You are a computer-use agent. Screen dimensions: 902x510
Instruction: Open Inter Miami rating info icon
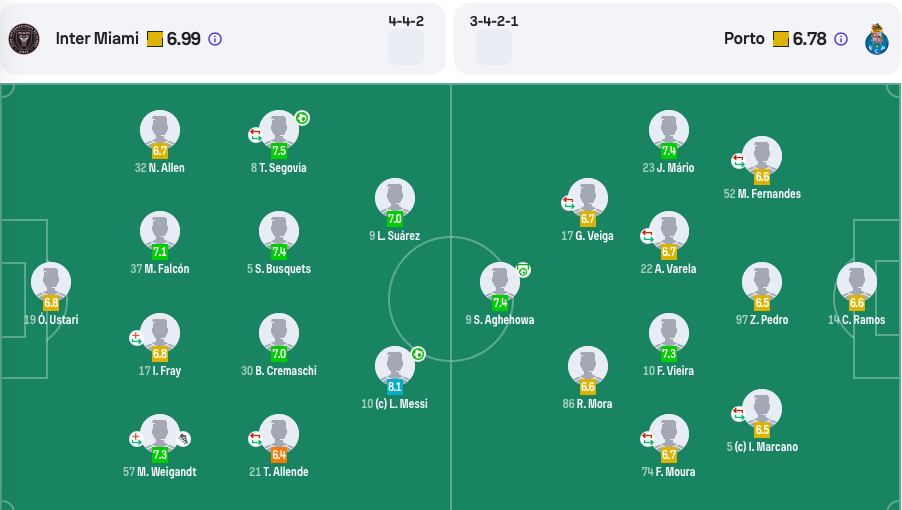pos(215,39)
